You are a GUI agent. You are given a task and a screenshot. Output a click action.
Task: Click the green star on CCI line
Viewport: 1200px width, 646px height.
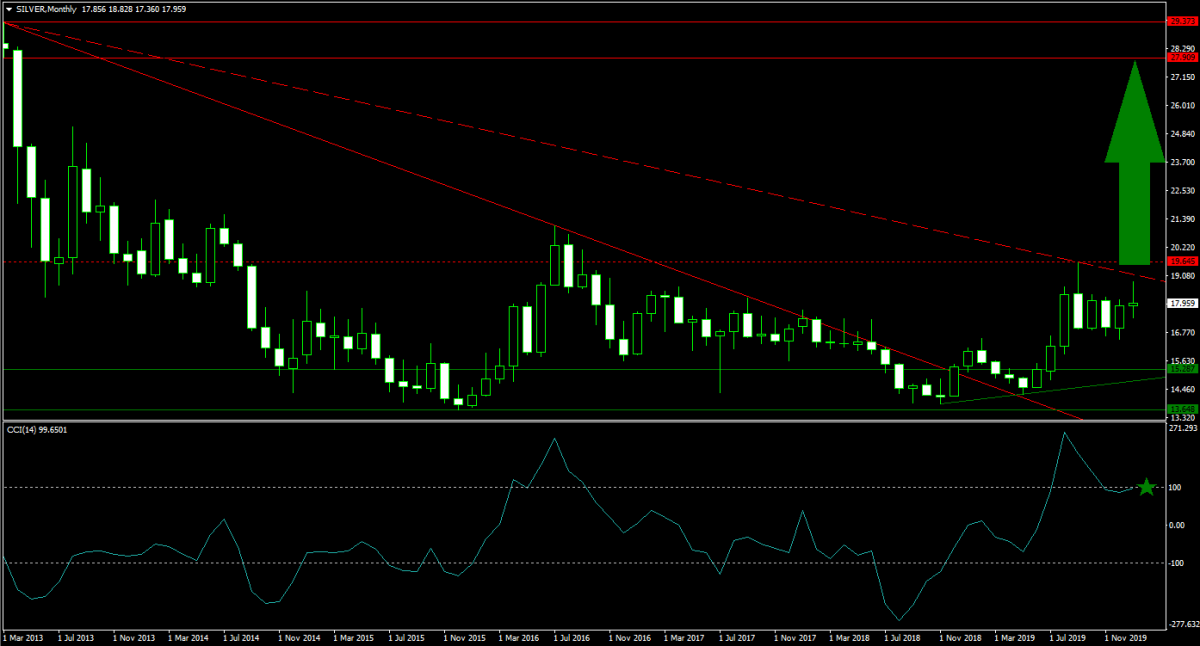[x=1146, y=487]
